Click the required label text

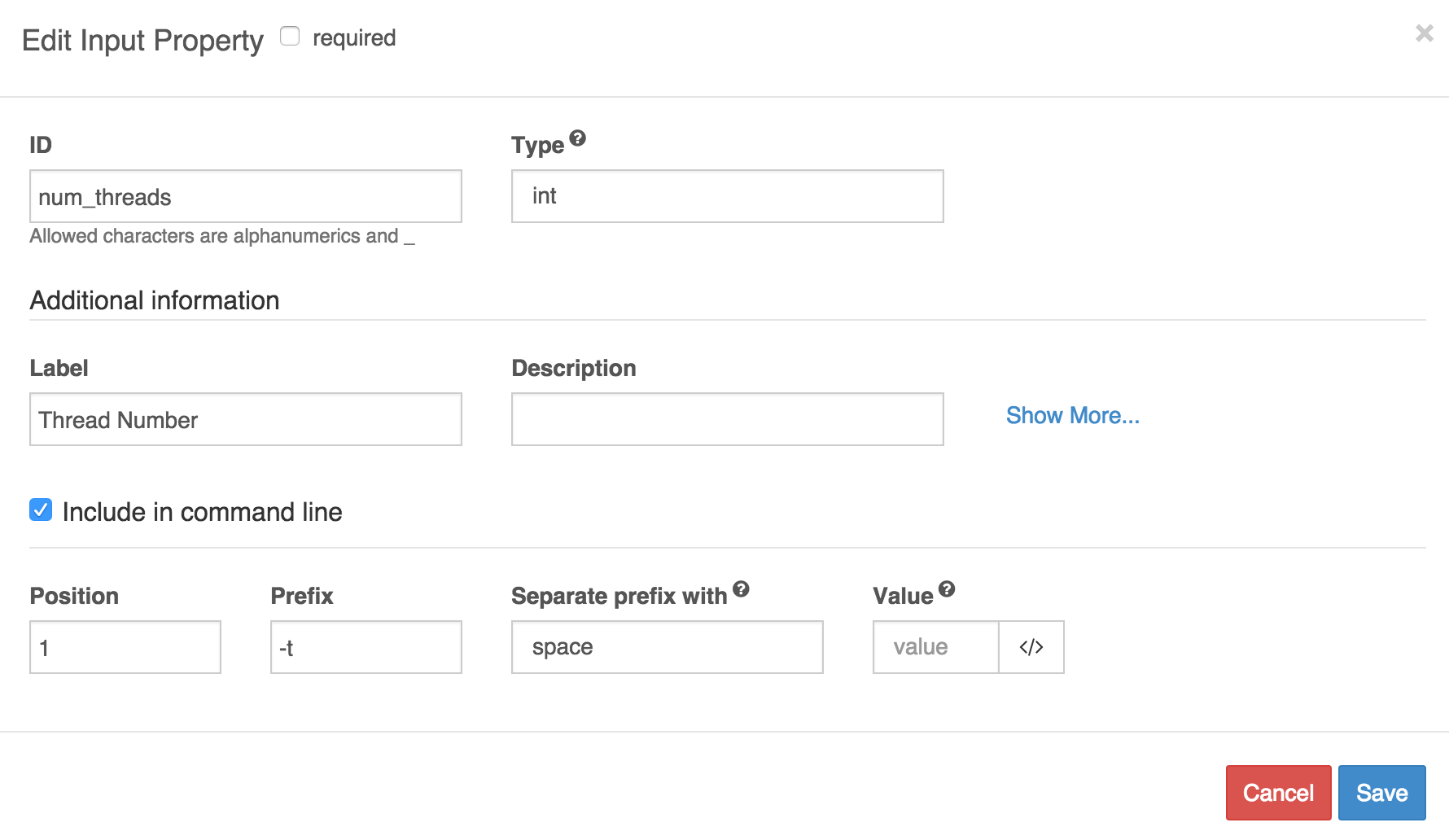point(354,38)
